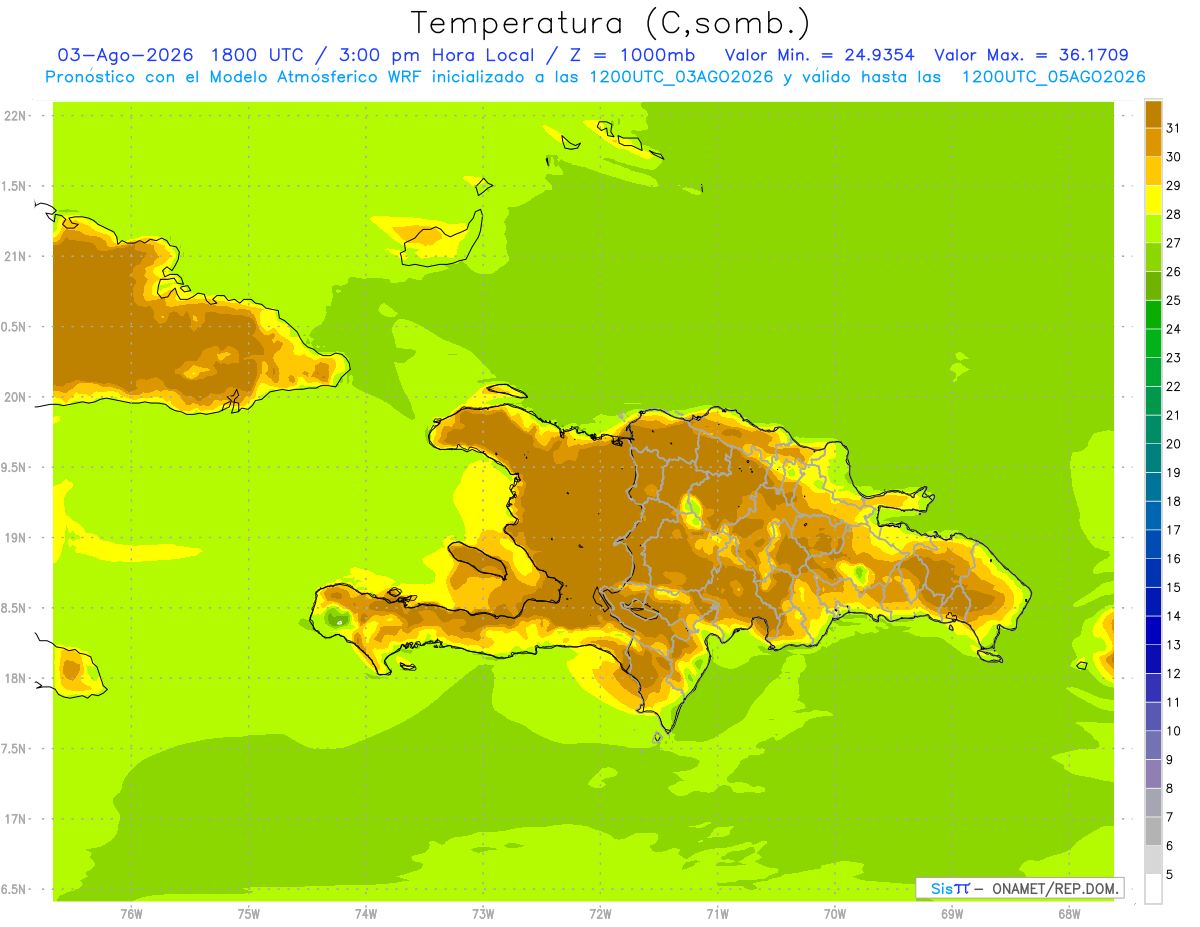The height and width of the screenshot is (927, 1200).
Task: Pick the legend swatch between 29 and 30
Action: coord(1153,171)
